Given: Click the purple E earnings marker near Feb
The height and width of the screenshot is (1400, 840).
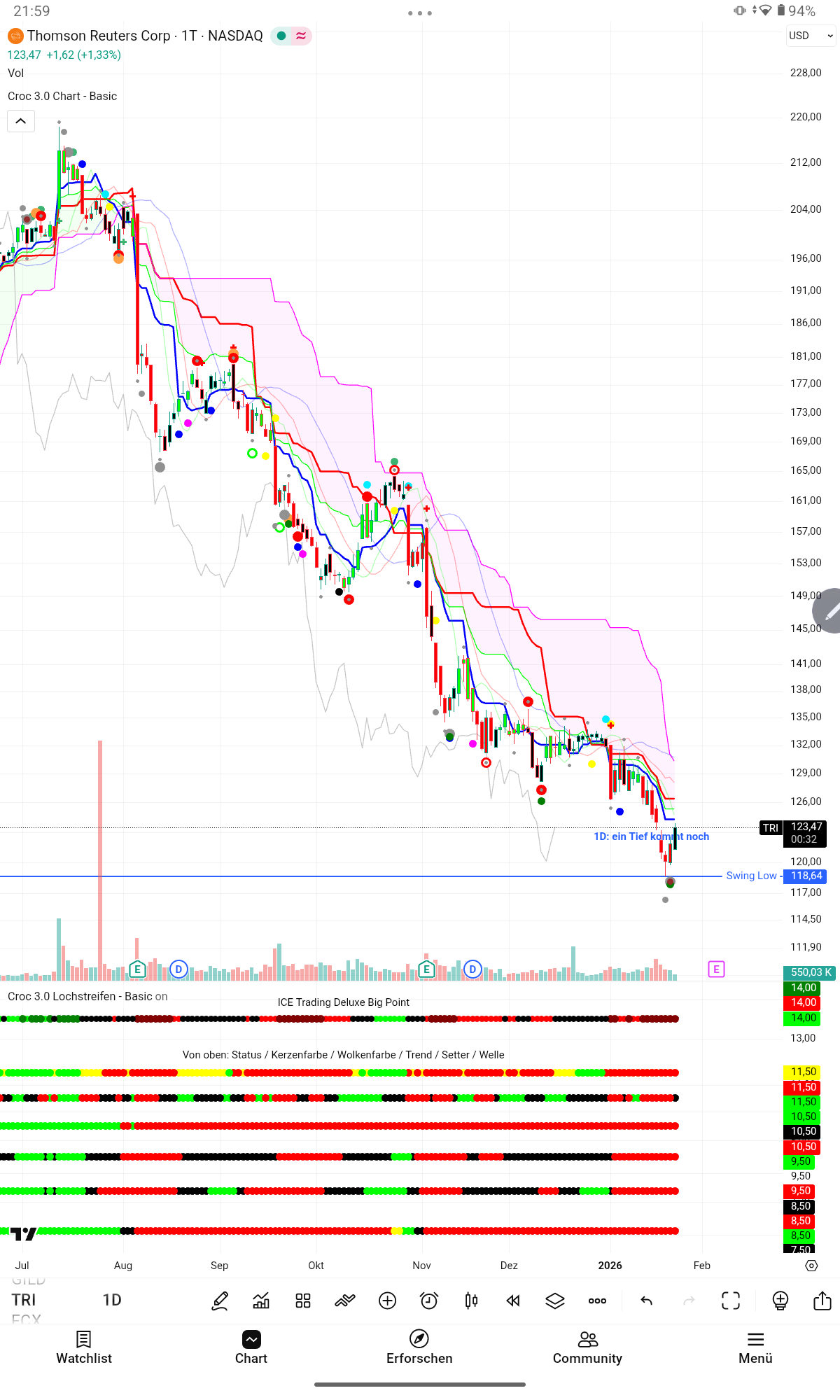Looking at the screenshot, I should coord(716,969).
